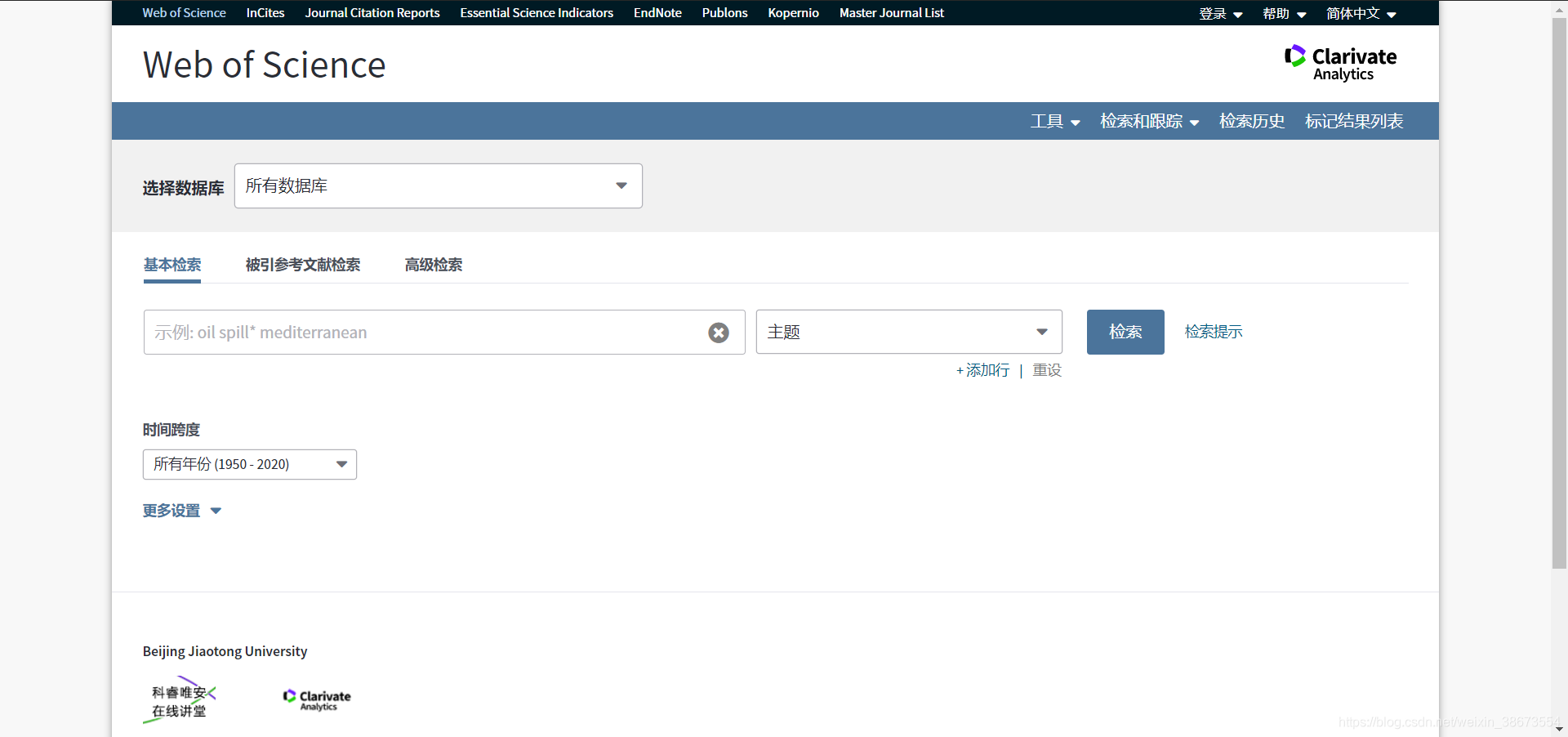Click 重设 to reset the search
The width and height of the screenshot is (1568, 737).
click(1047, 370)
